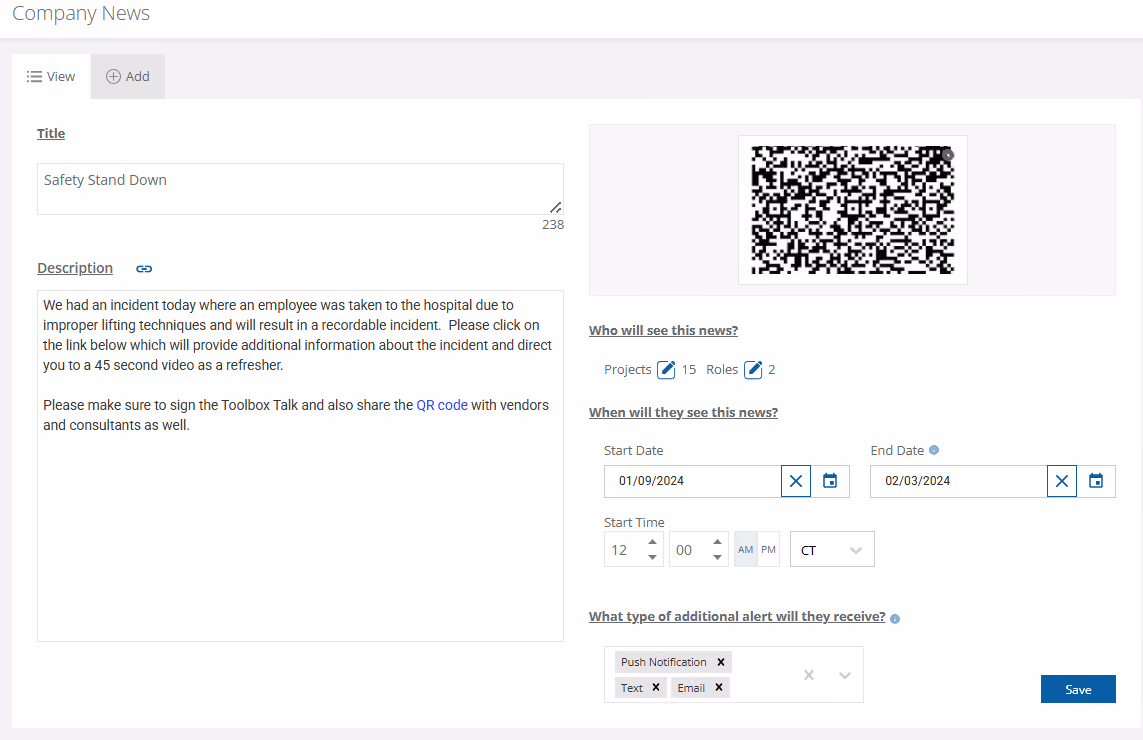Click the Title label

point(51,133)
